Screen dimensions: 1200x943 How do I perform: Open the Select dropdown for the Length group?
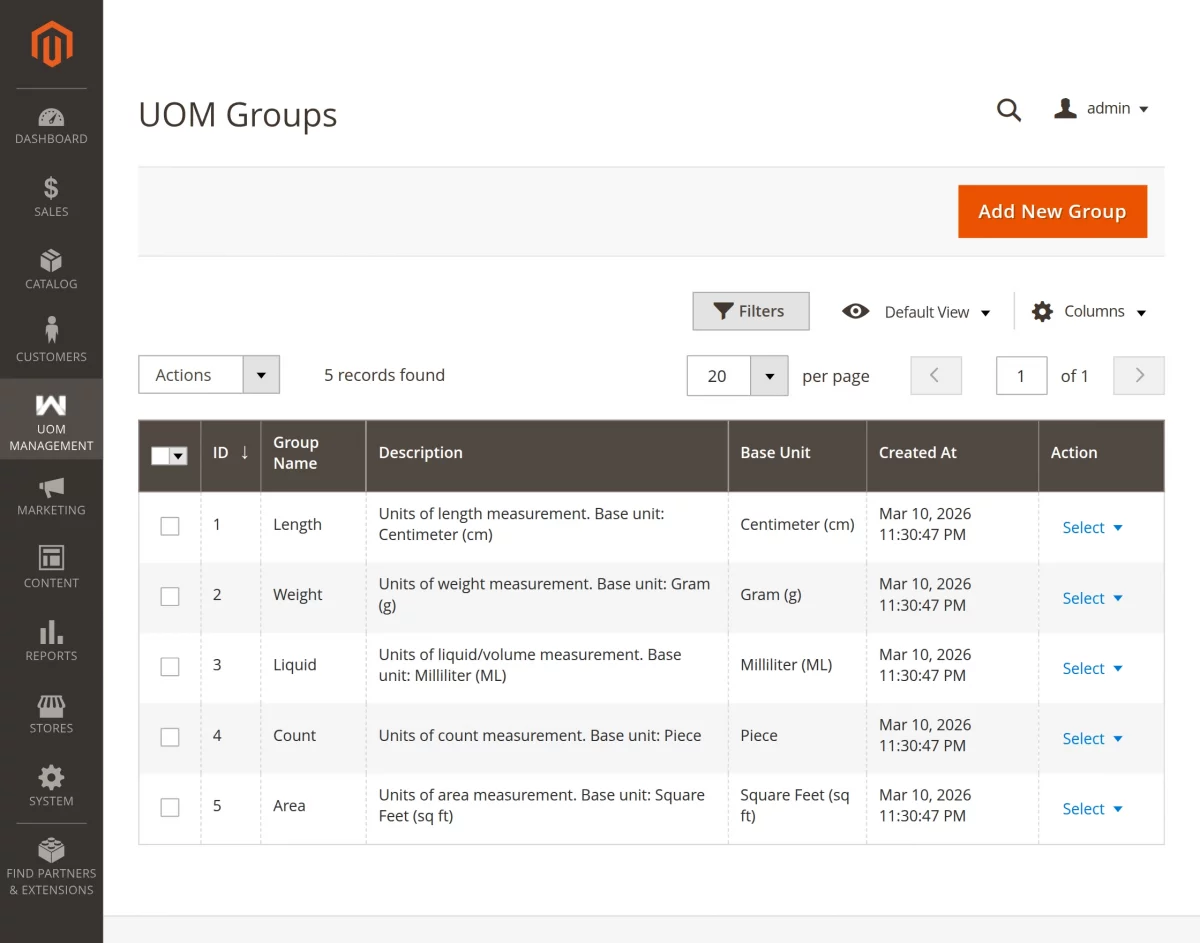click(x=1092, y=527)
